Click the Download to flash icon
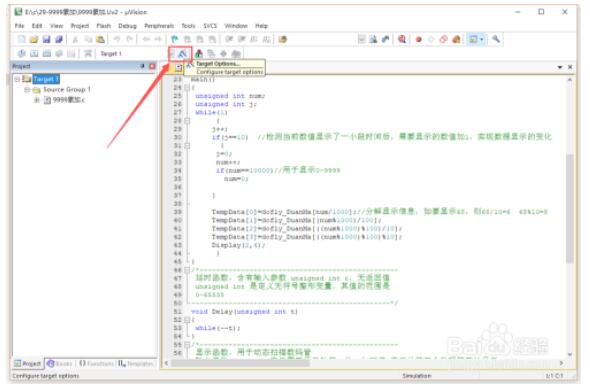590x392 pixels. [x=88, y=53]
